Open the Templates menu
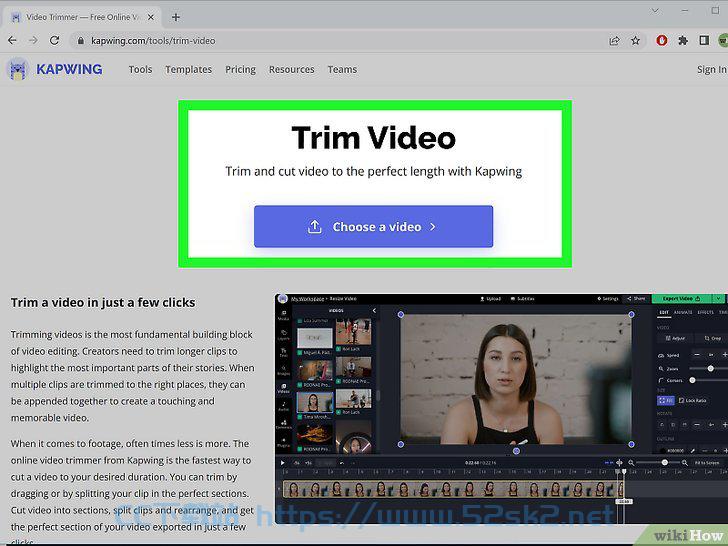Viewport: 728px width, 546px height. 188,70
